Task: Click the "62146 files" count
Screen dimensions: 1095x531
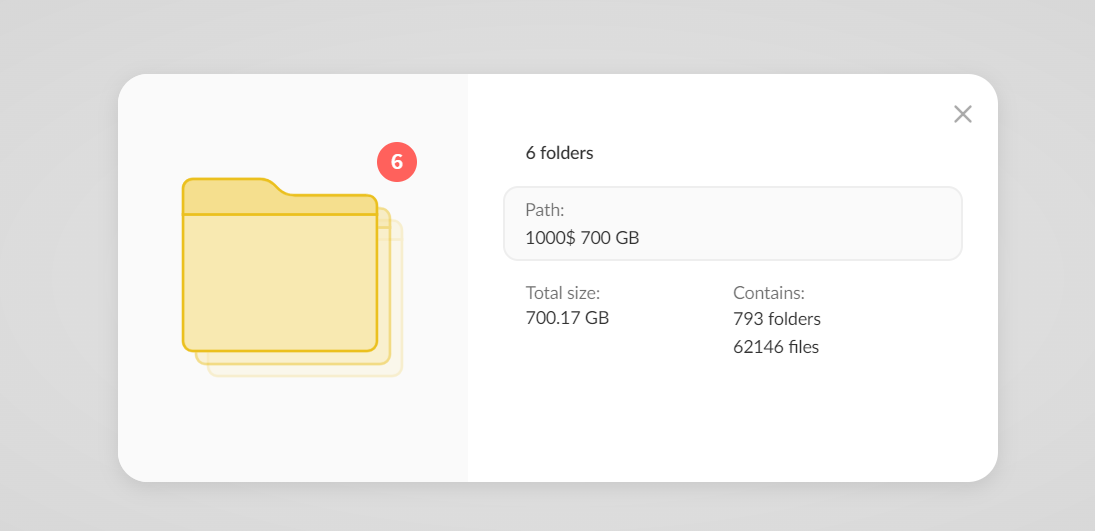Action: [x=775, y=347]
